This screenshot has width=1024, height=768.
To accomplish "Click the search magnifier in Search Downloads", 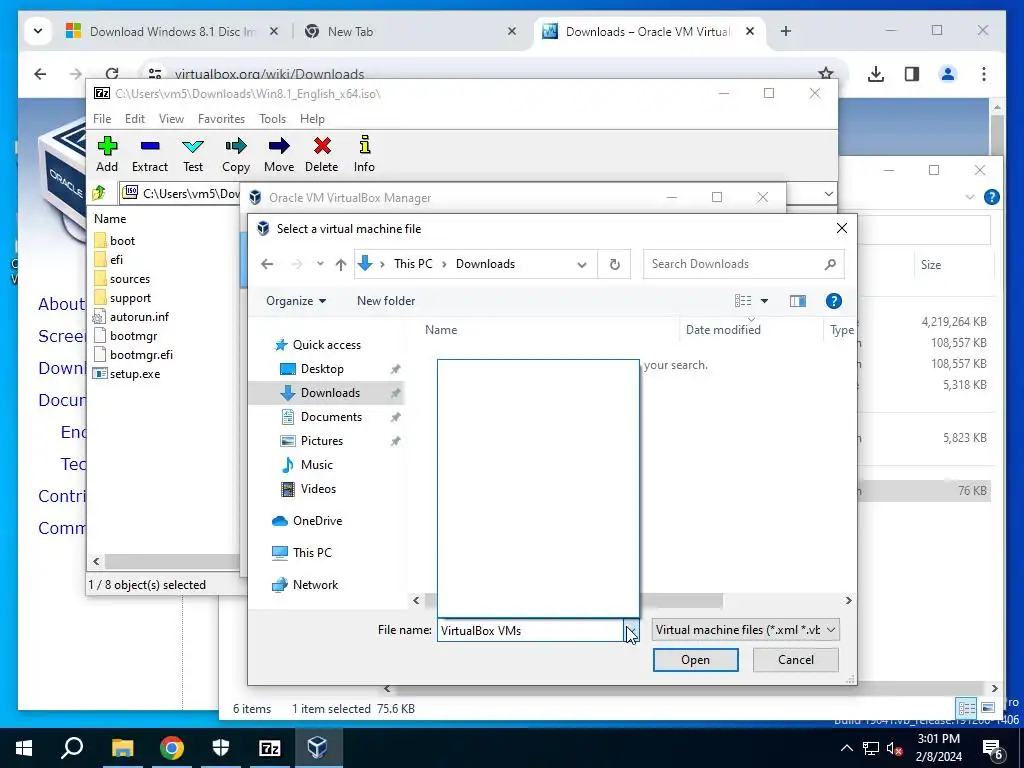I will tap(830, 264).
